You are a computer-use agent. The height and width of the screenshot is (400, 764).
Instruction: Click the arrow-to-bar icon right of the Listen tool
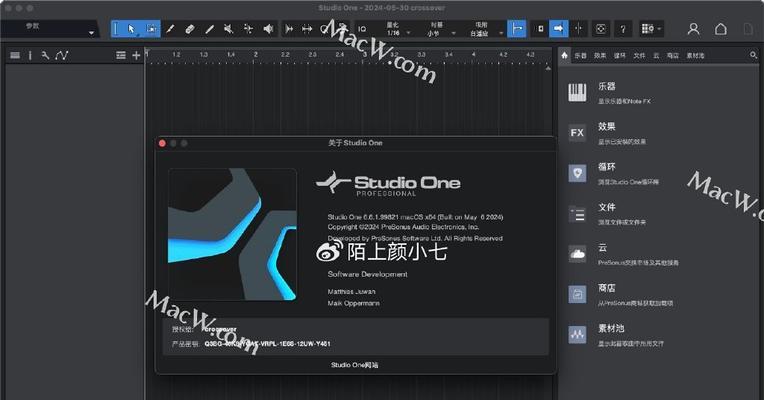tap(289, 29)
